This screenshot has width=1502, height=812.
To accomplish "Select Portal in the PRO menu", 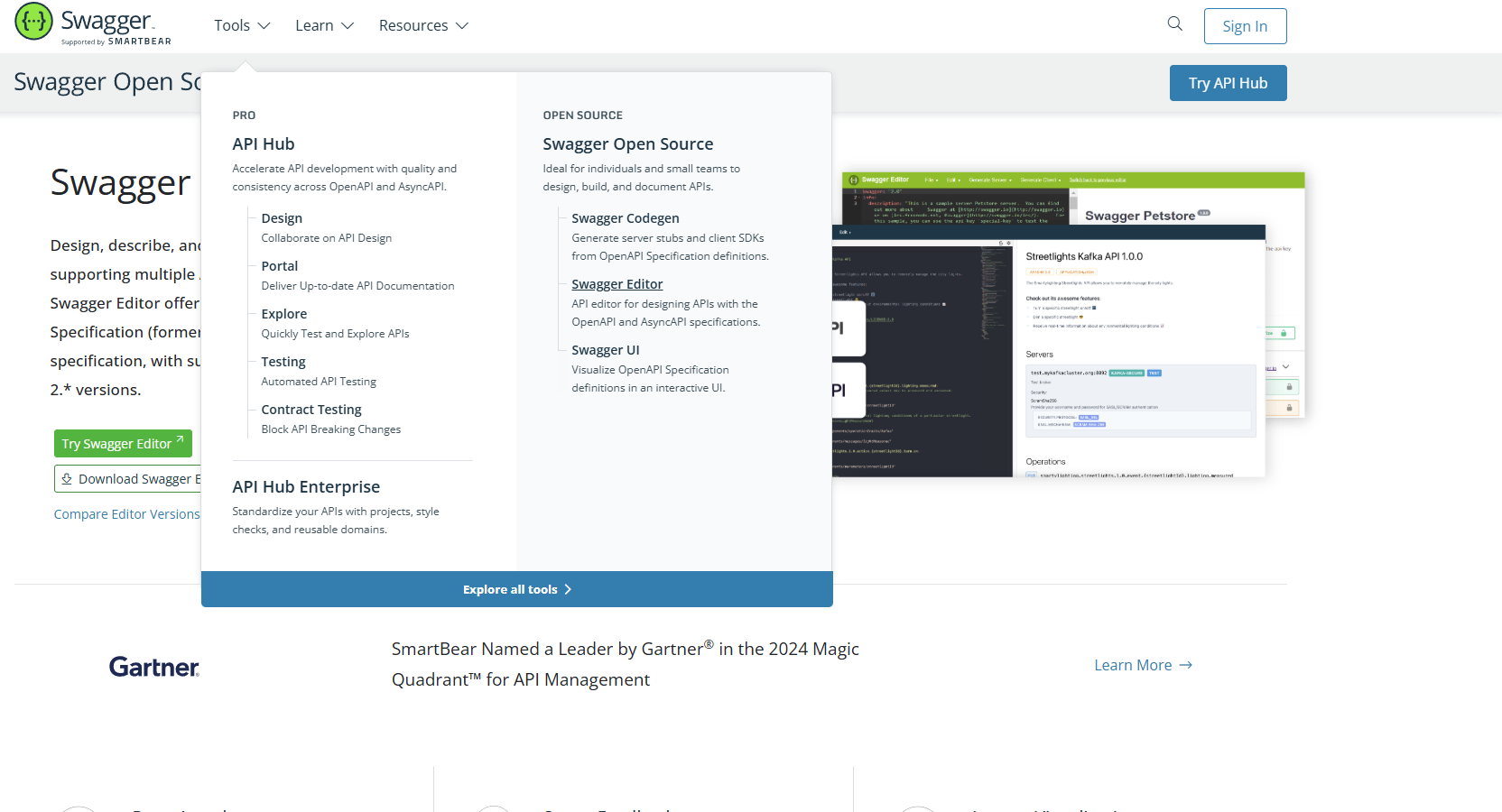I will [280, 266].
